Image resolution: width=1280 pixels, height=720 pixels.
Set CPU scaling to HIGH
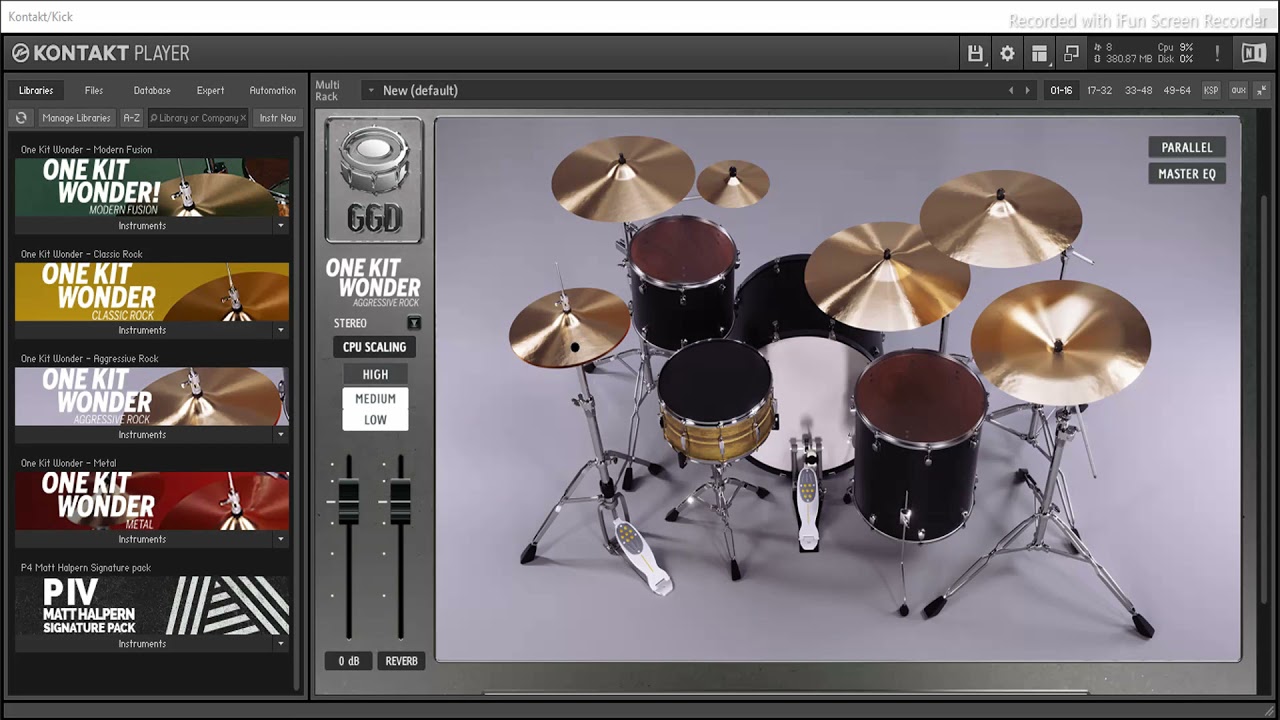click(x=375, y=374)
